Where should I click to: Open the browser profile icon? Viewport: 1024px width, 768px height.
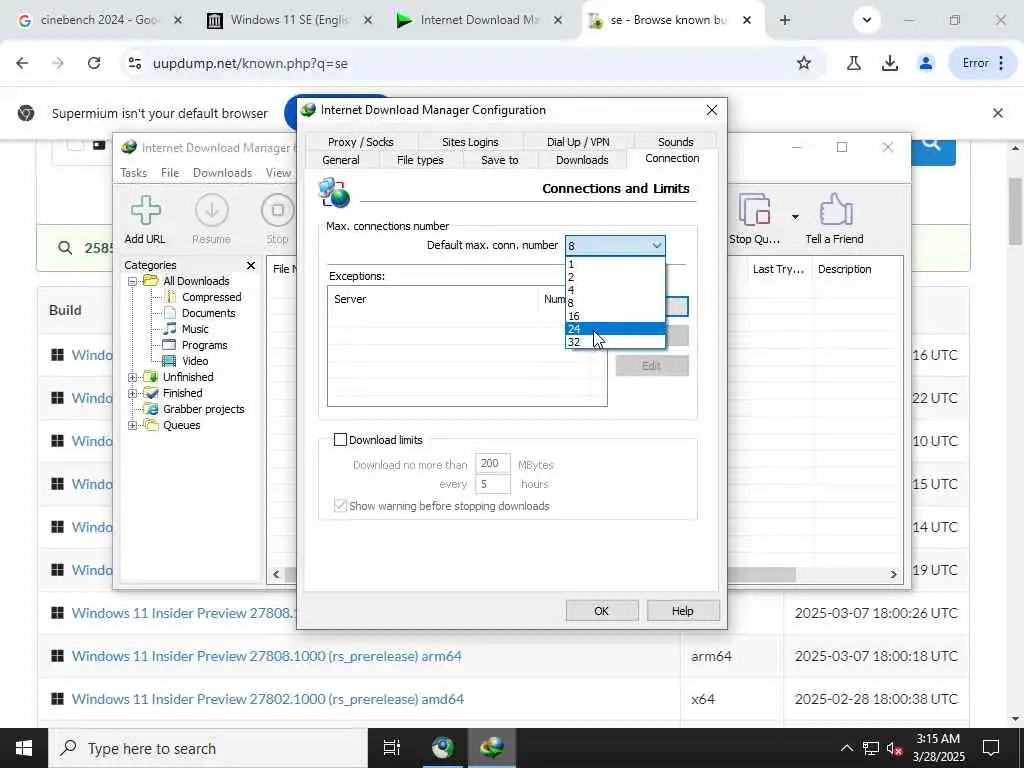click(x=925, y=63)
